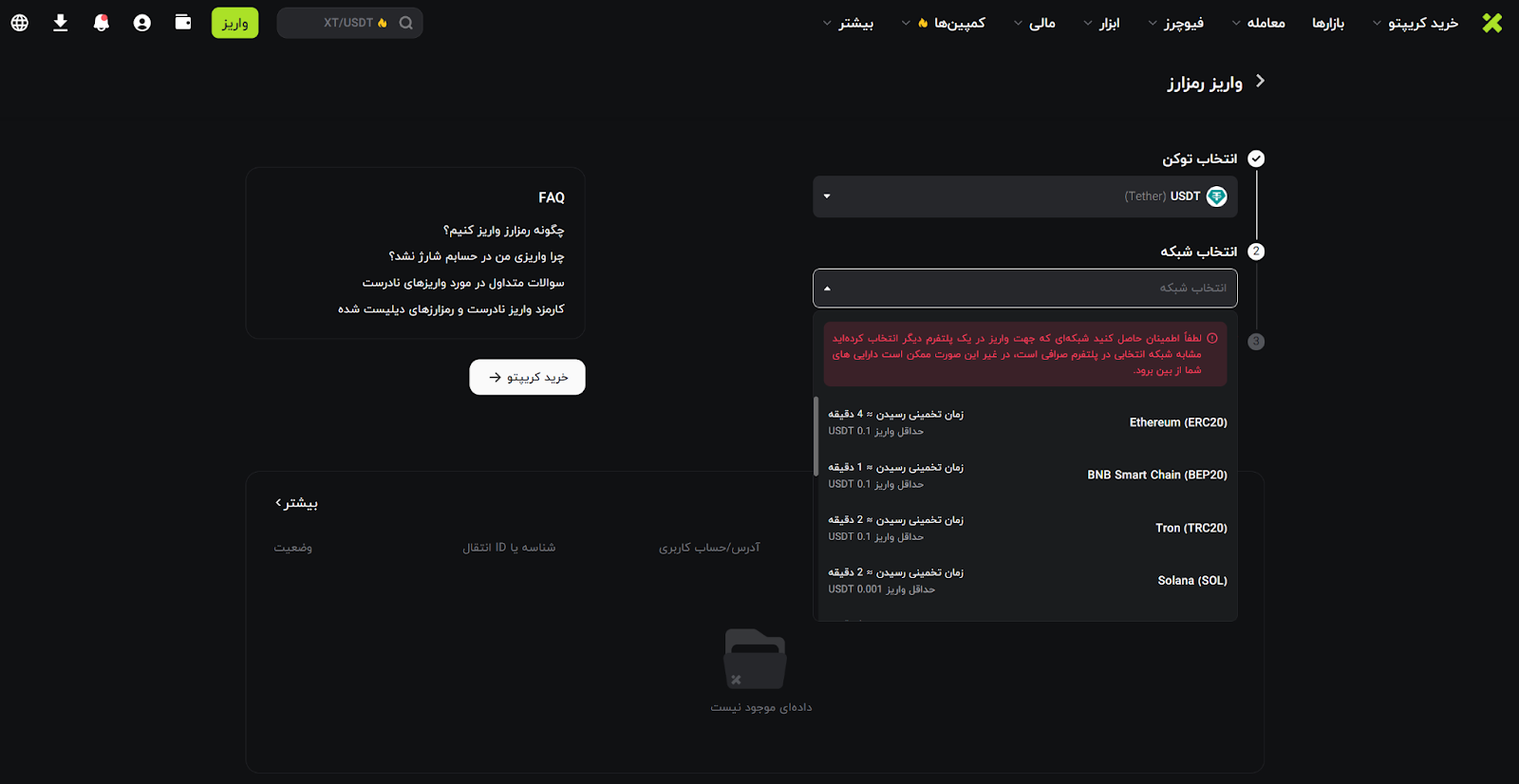Open the wallet icon
The image size is (1519, 784).
click(183, 23)
